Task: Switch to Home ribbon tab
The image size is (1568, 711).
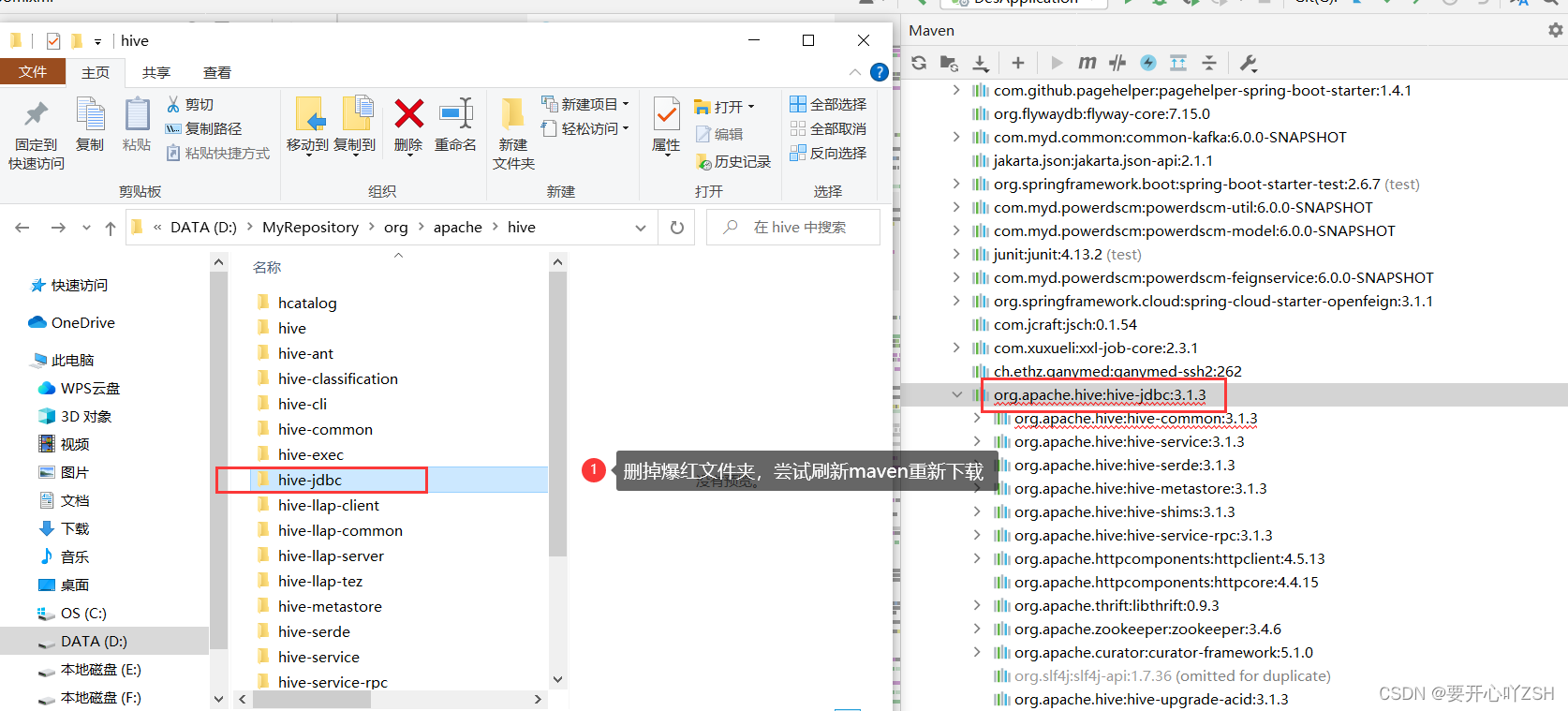Action: coord(96,72)
